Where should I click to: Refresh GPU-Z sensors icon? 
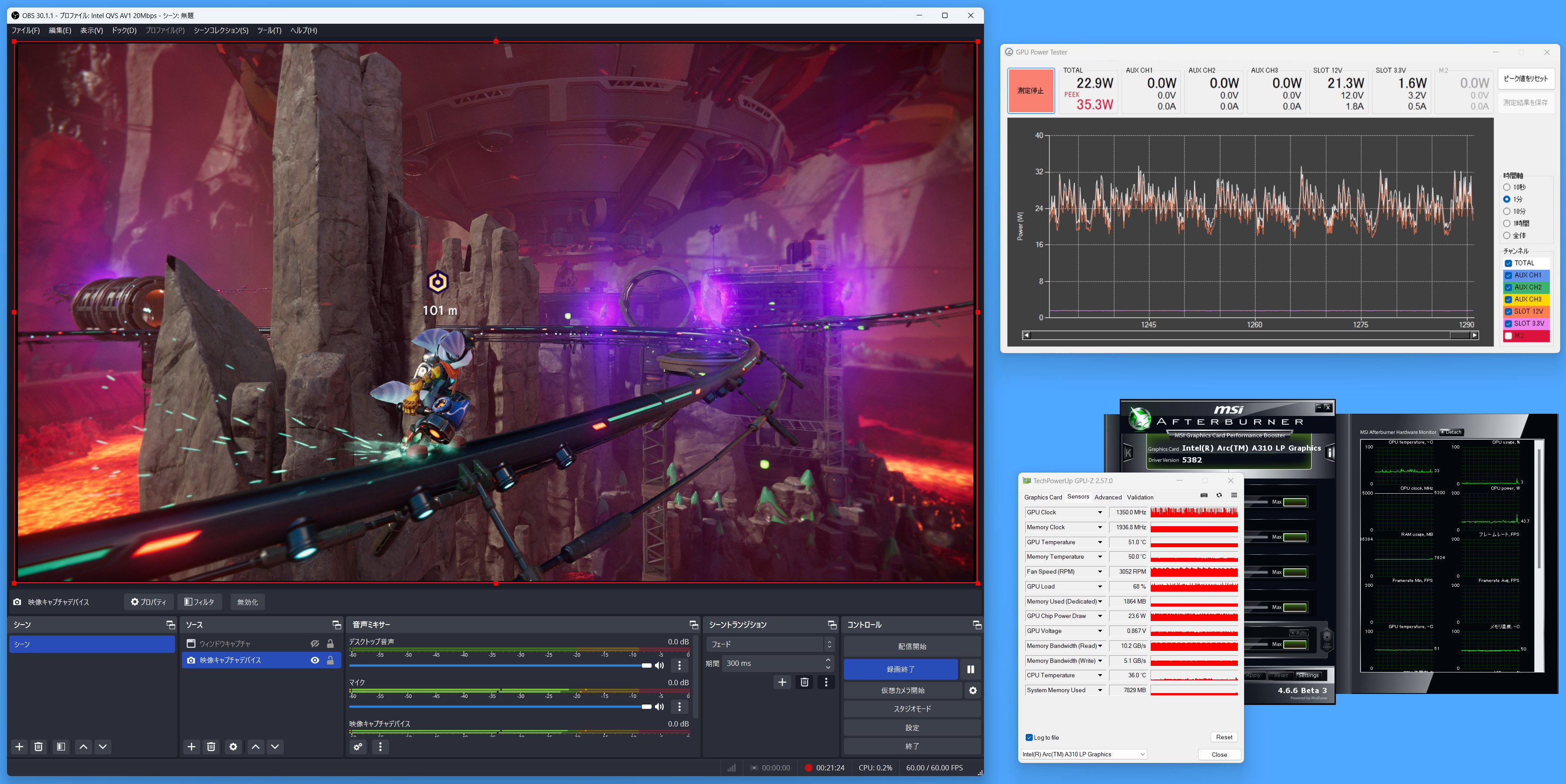point(1219,495)
